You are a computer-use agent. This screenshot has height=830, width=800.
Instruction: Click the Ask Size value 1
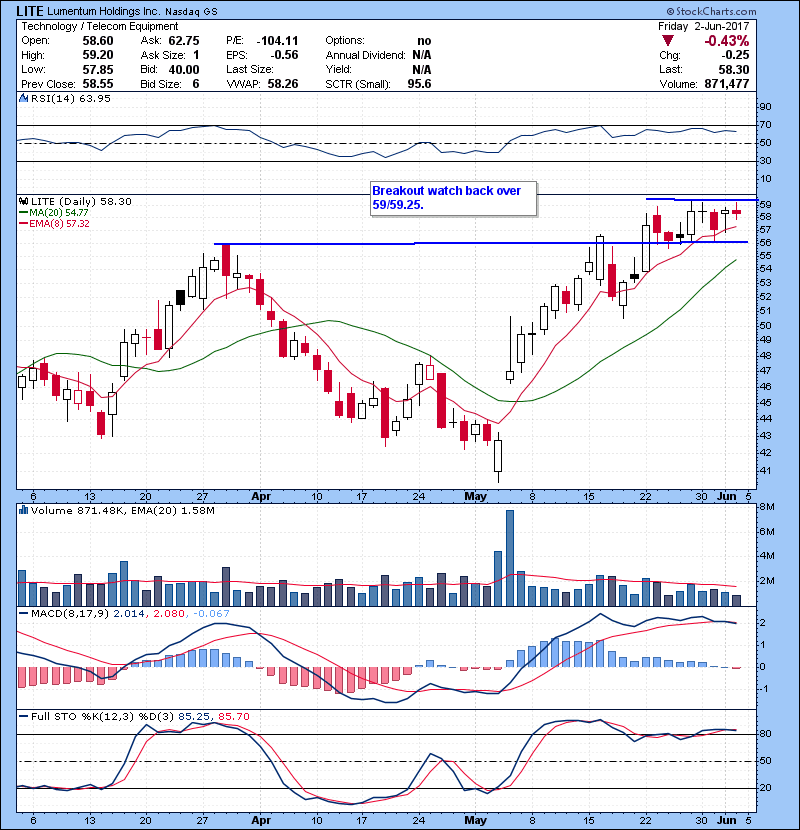click(x=196, y=55)
